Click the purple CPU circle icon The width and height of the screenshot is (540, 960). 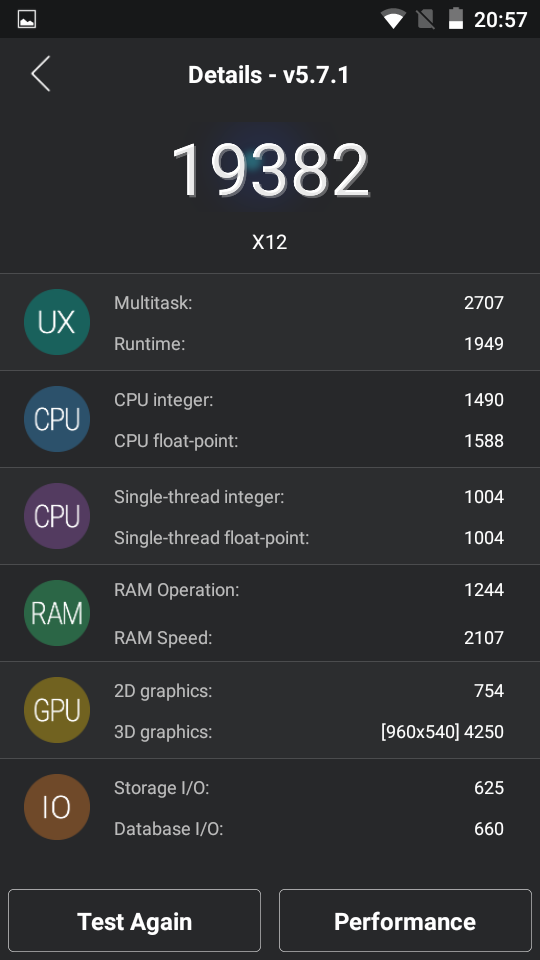coord(57,516)
